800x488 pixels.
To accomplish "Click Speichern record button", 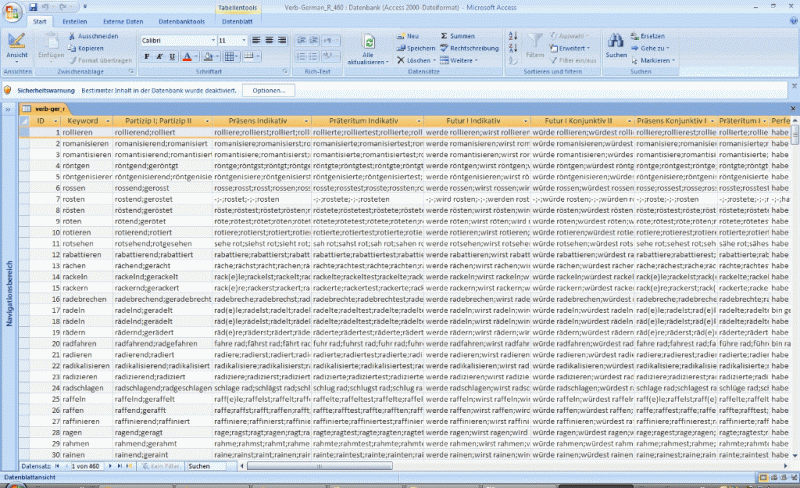I will point(416,48).
